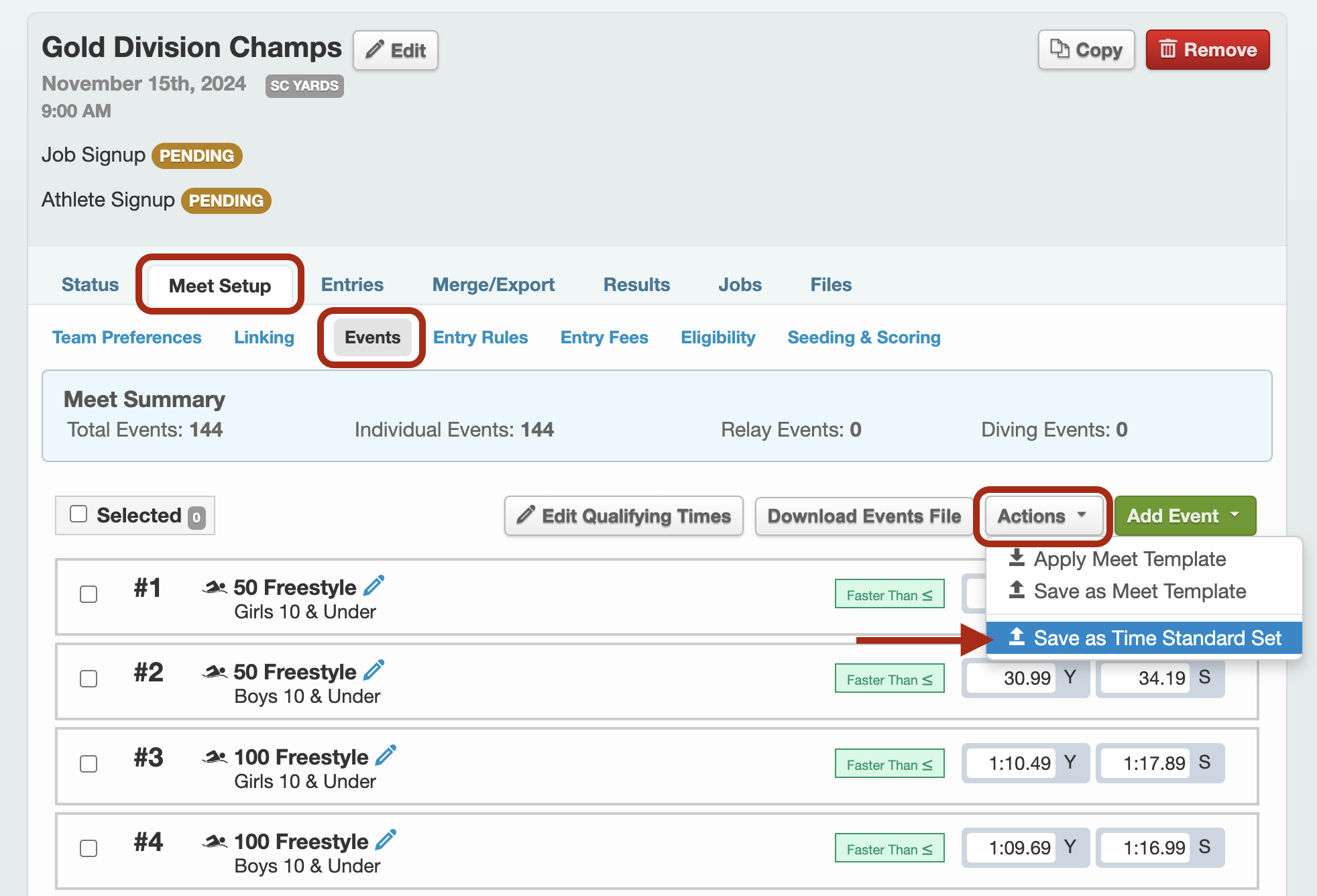Image resolution: width=1317 pixels, height=896 pixels.
Task: Click the pencil icon in Edit button
Action: coord(375,50)
